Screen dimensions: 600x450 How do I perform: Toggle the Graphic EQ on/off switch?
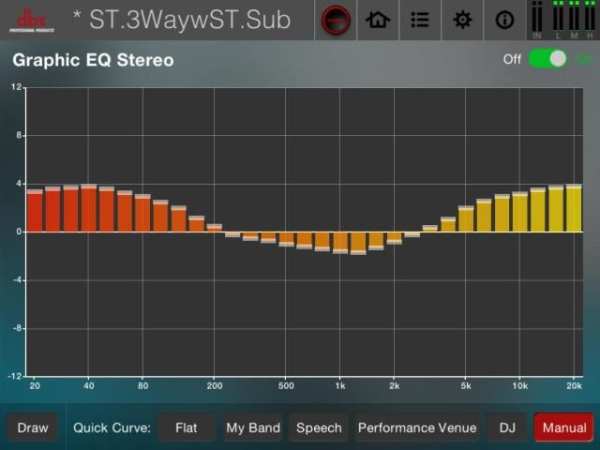pyautogui.click(x=547, y=59)
